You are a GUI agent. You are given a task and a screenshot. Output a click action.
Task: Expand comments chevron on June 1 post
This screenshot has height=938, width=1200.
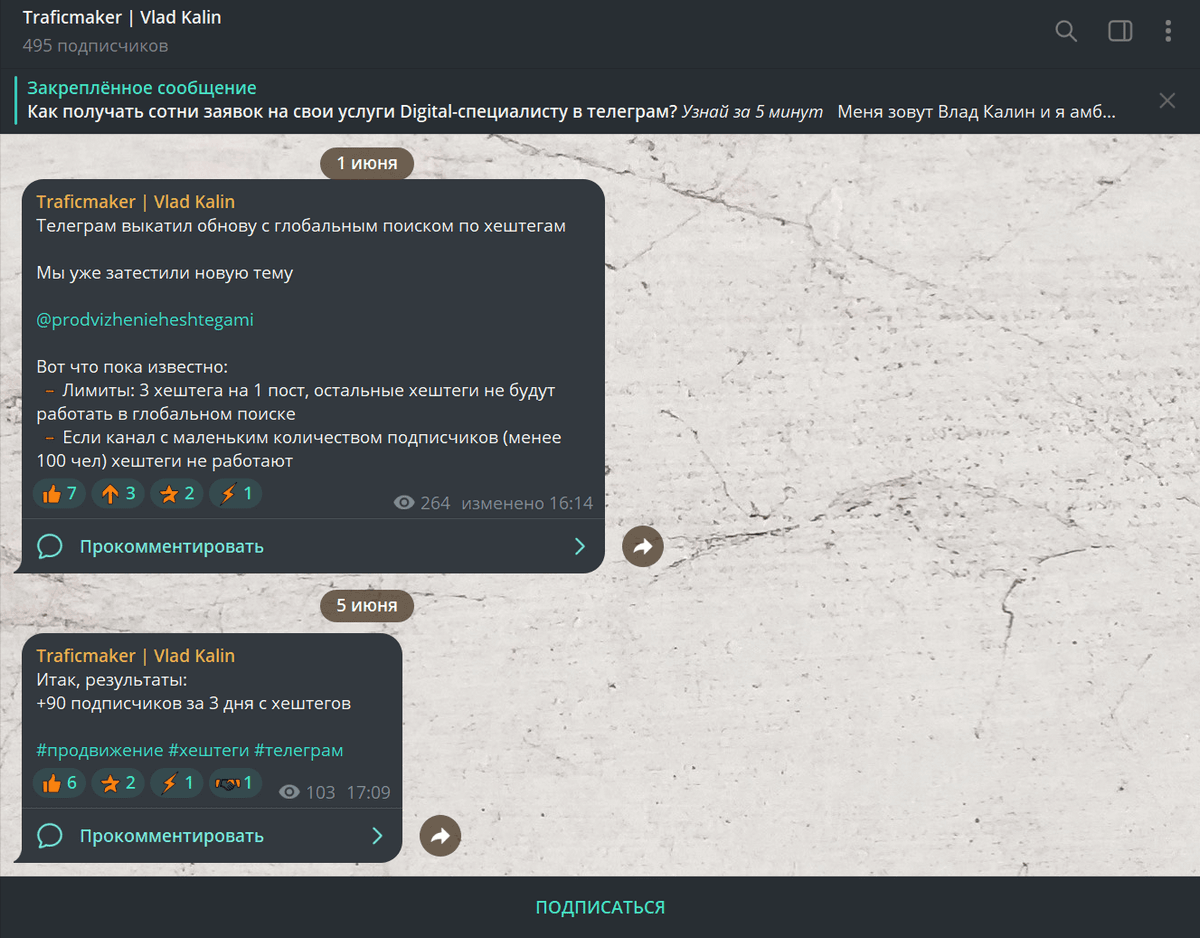580,546
